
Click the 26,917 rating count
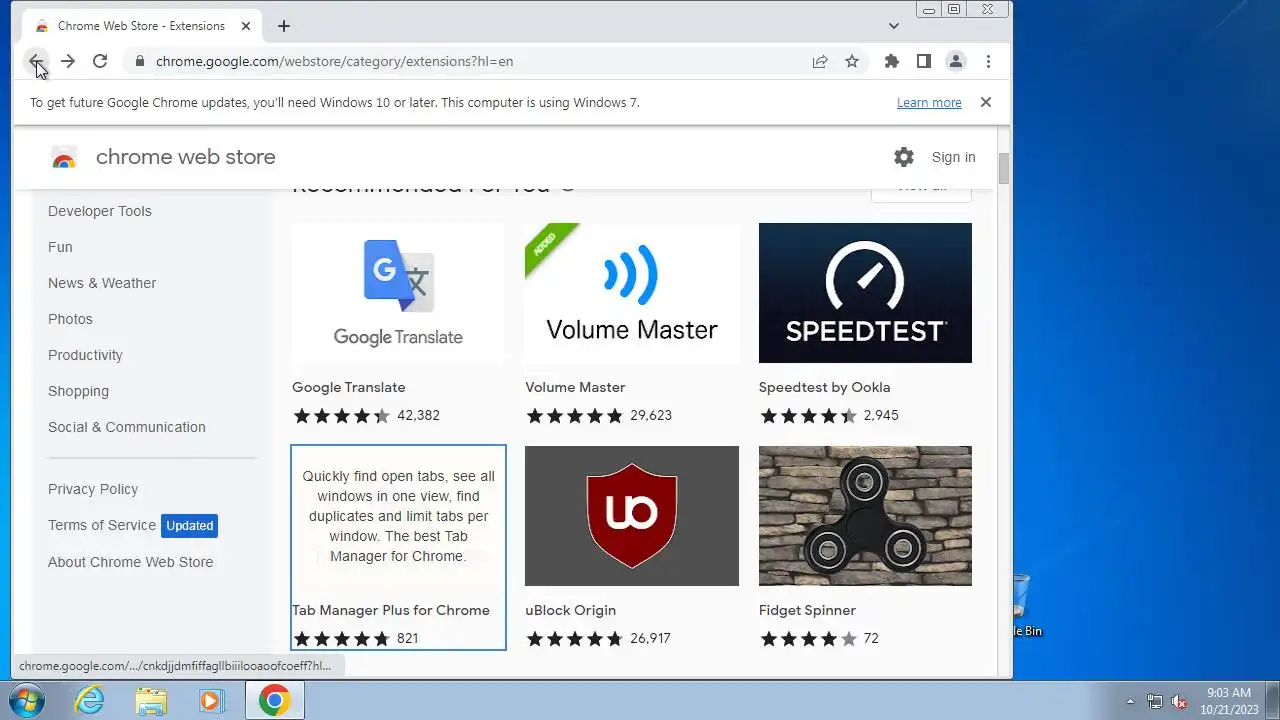coord(650,638)
